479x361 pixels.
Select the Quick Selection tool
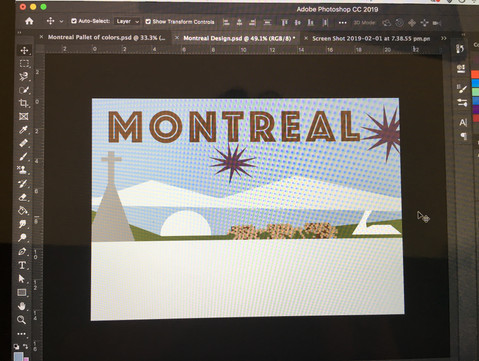point(24,90)
